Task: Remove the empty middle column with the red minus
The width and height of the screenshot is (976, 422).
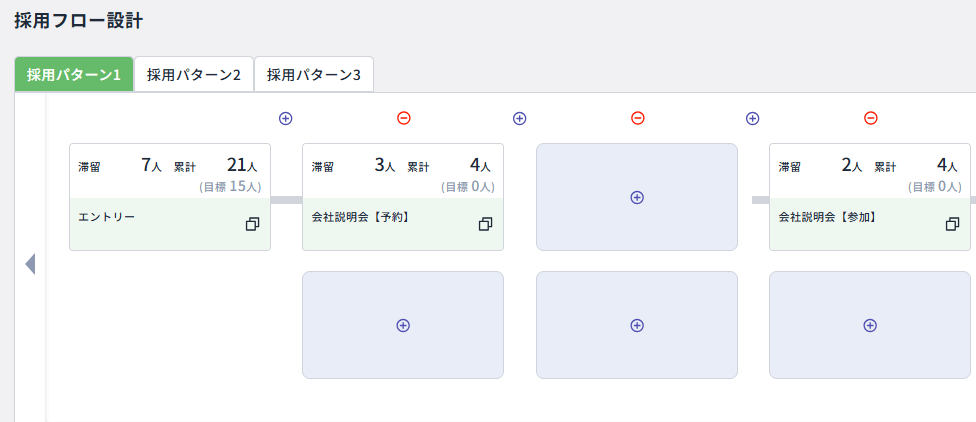Action: 638,118
